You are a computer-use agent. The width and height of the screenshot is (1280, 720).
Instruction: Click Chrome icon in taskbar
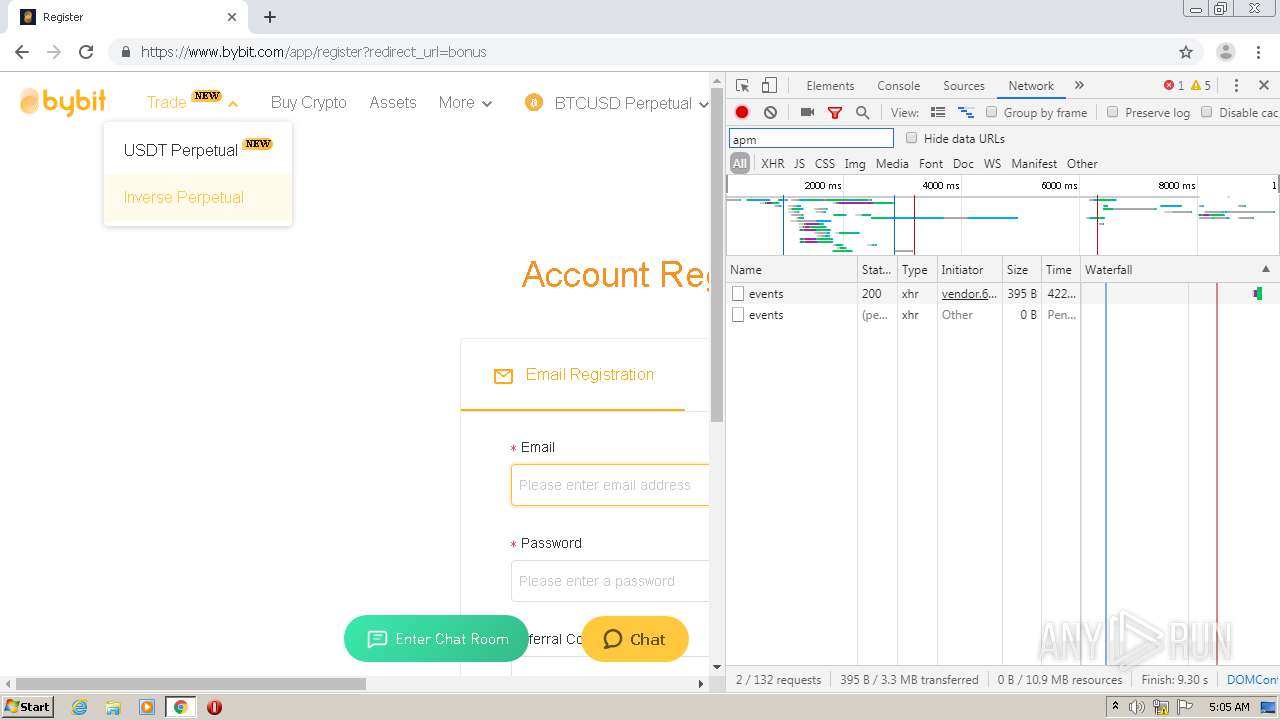[180, 707]
